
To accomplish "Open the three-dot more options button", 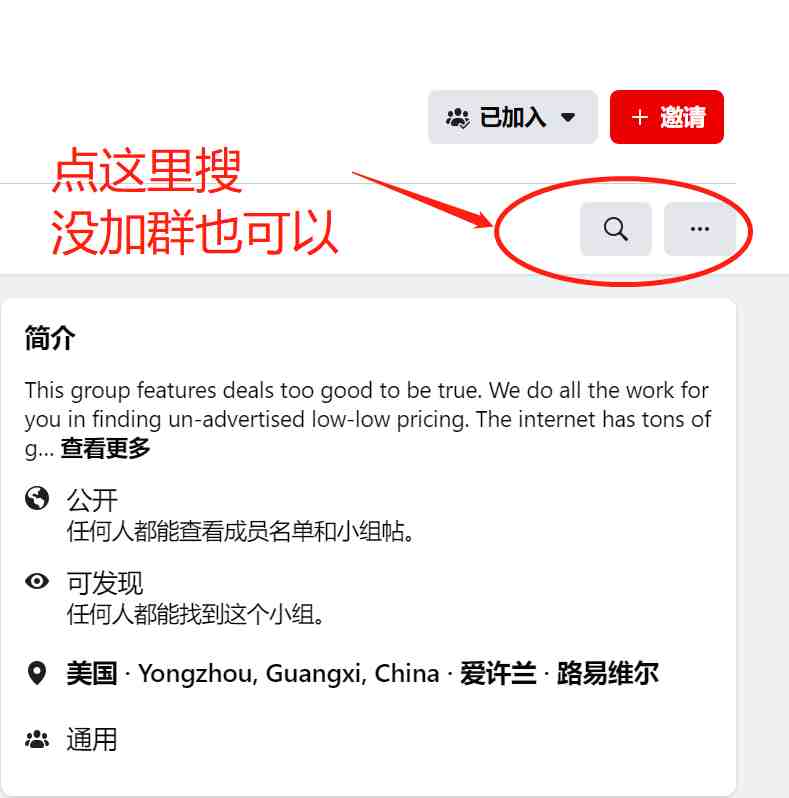I will [x=699, y=229].
